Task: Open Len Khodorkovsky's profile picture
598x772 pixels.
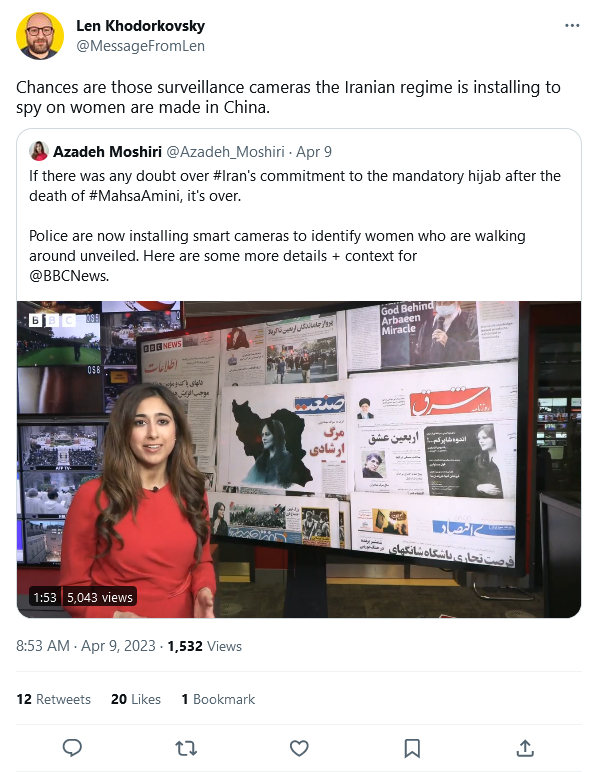Action: (40, 35)
